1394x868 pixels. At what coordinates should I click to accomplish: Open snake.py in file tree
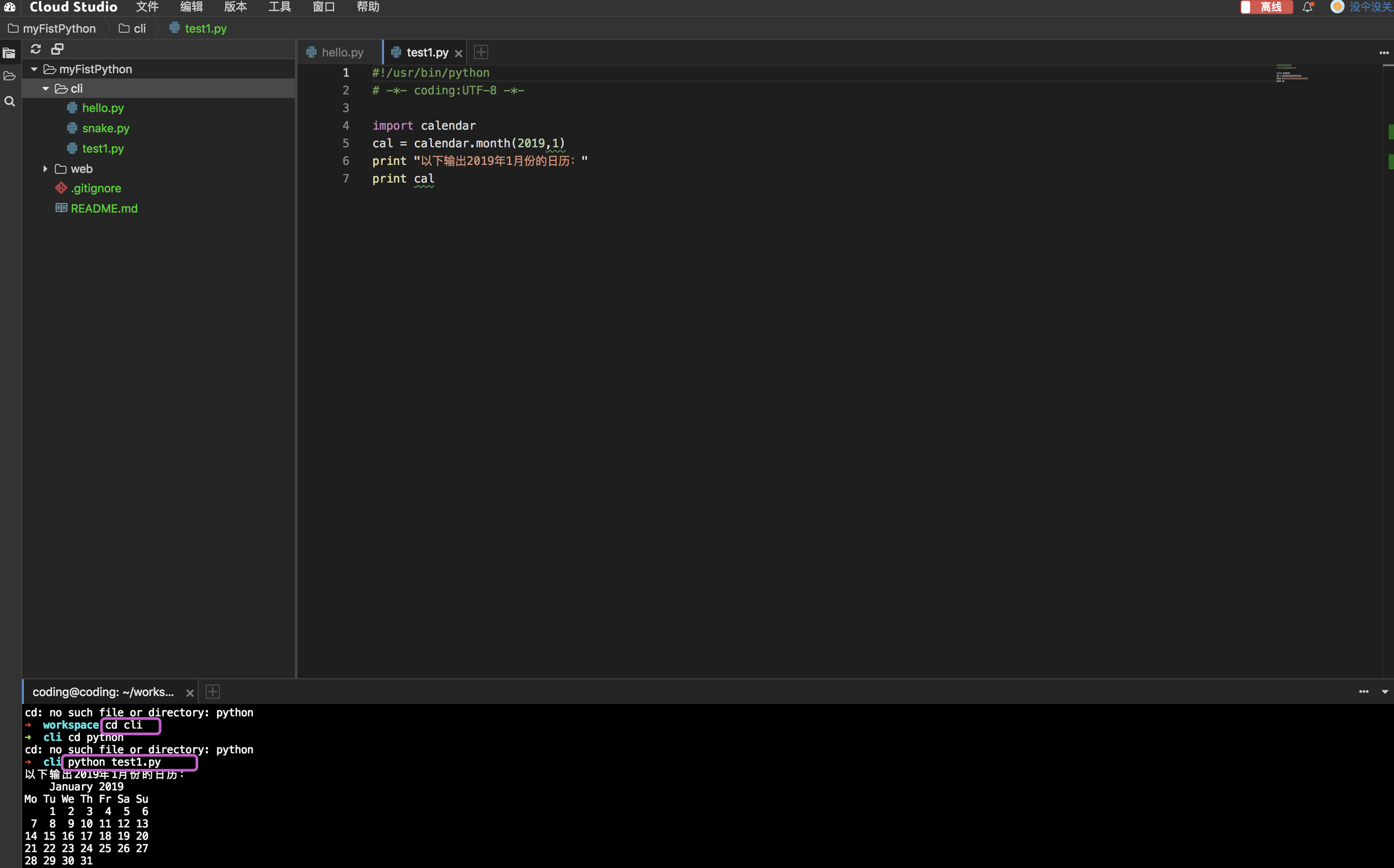[x=106, y=128]
